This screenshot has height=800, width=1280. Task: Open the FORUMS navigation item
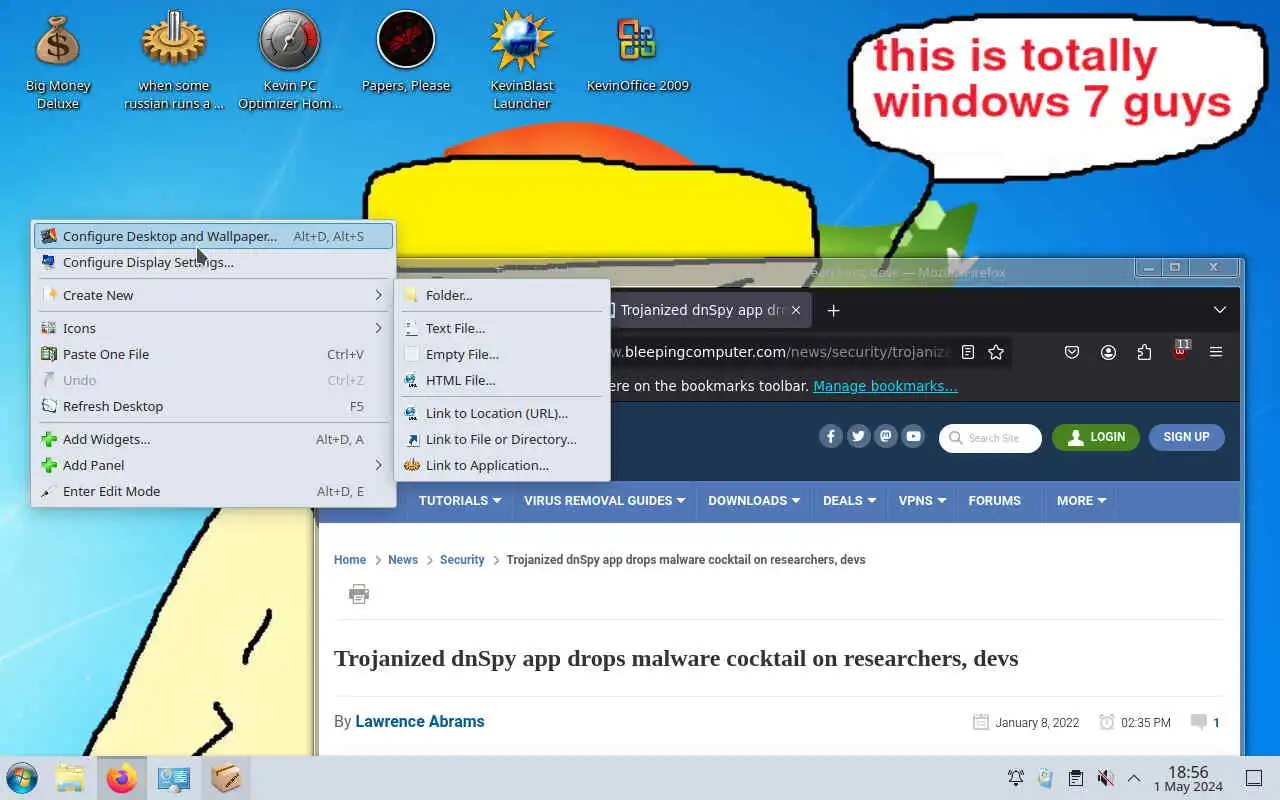pos(994,500)
